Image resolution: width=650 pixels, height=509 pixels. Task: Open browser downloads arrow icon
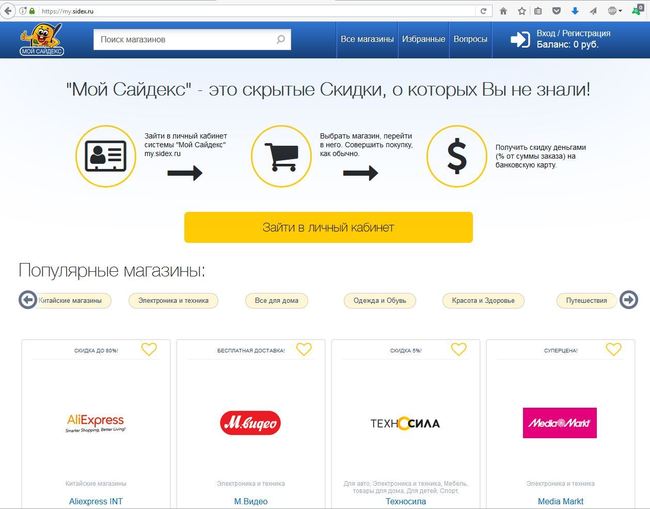click(x=575, y=11)
